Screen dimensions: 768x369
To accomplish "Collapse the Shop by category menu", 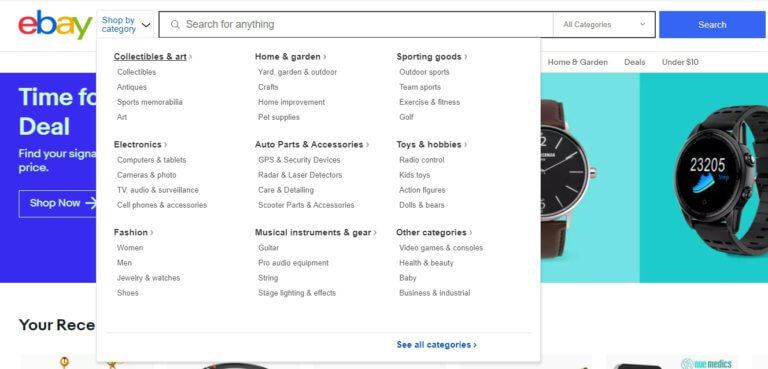I will point(125,25).
